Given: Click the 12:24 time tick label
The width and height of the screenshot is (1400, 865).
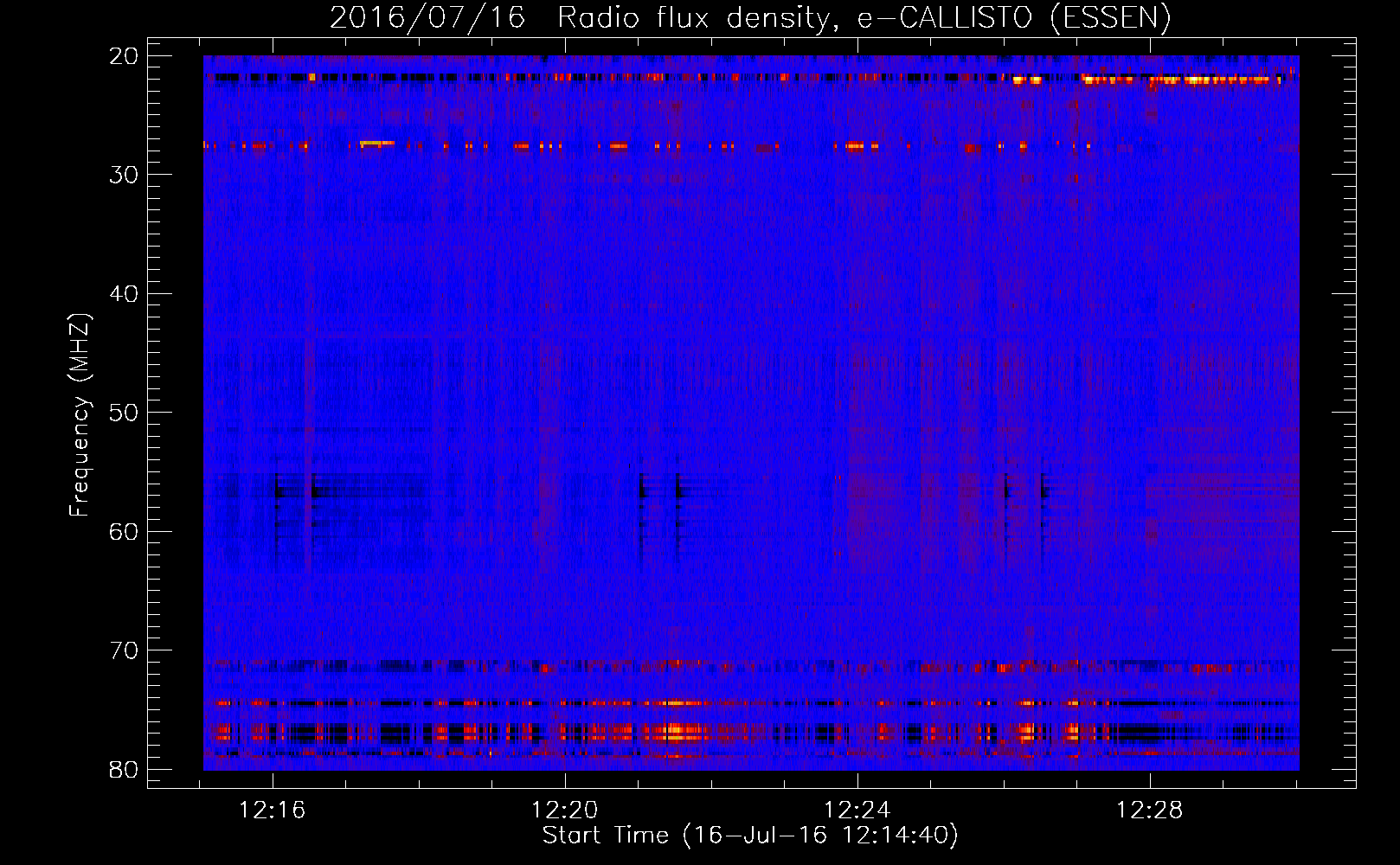Looking at the screenshot, I should 857,811.
